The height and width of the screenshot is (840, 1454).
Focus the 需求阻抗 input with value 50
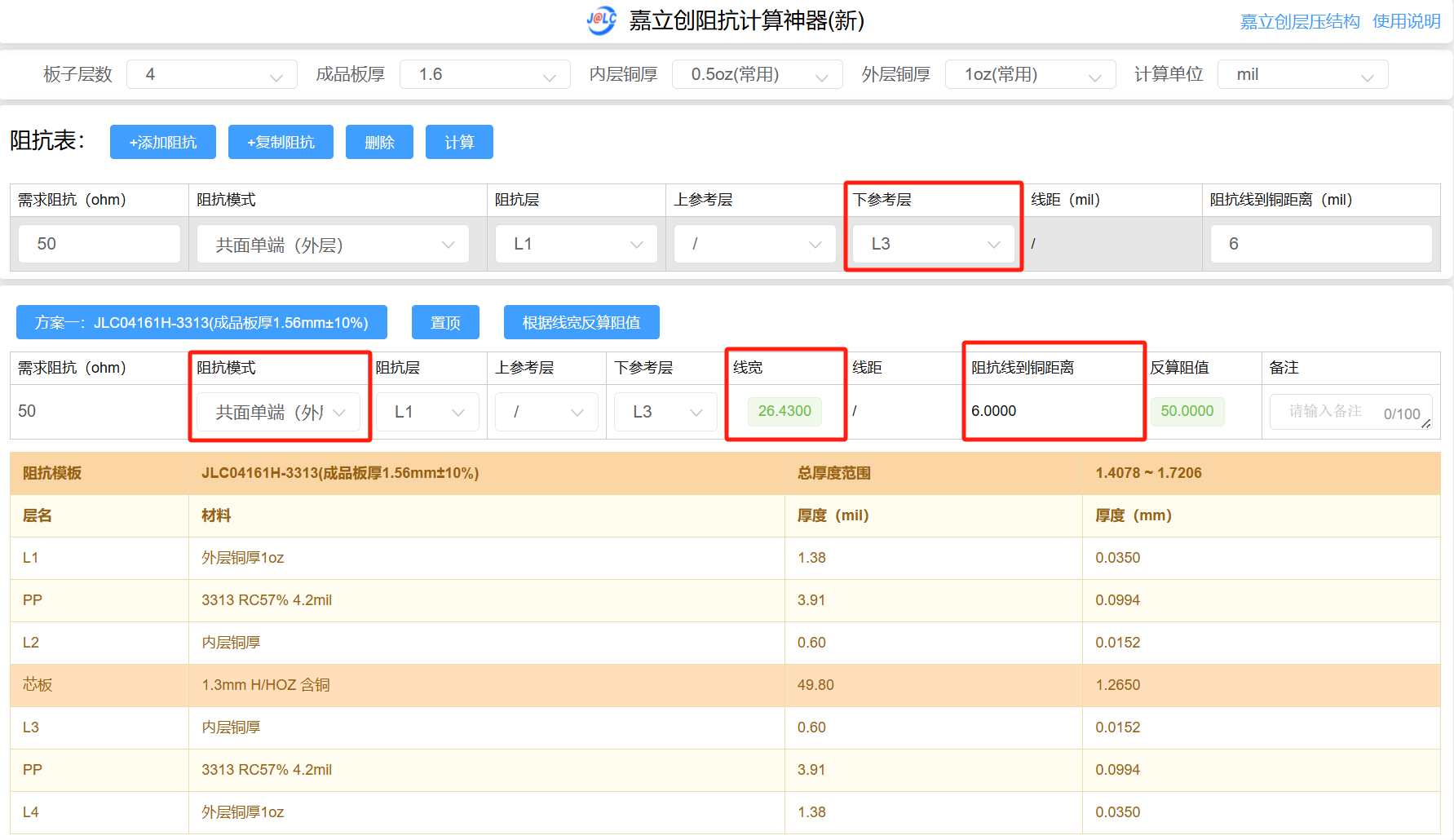(x=99, y=244)
